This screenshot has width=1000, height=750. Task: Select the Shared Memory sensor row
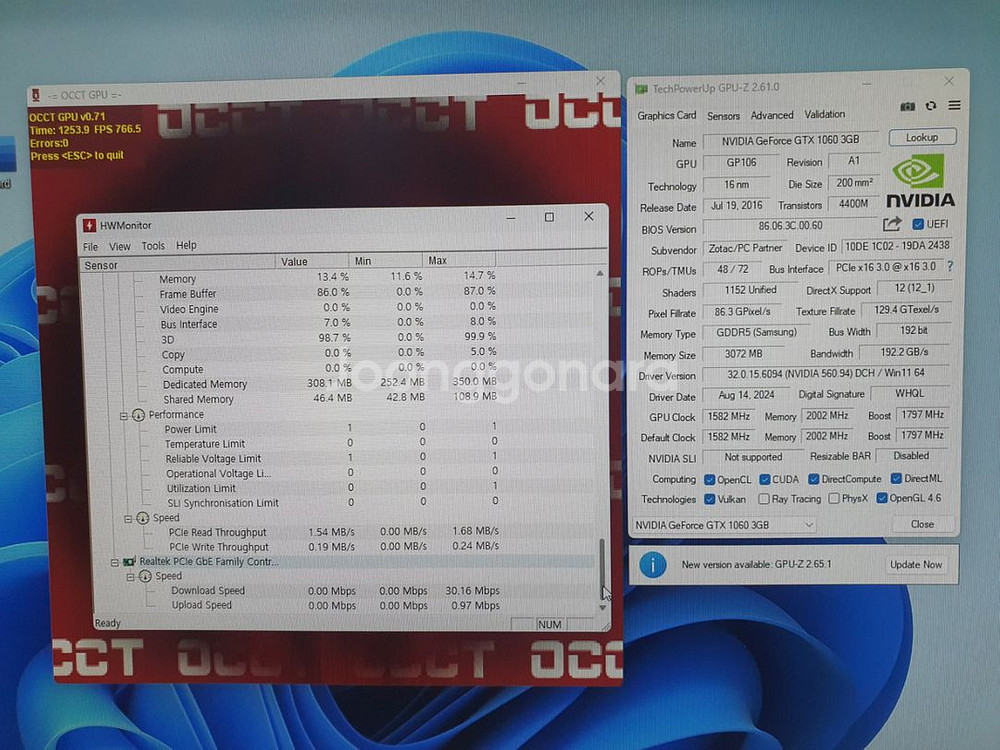click(330, 399)
